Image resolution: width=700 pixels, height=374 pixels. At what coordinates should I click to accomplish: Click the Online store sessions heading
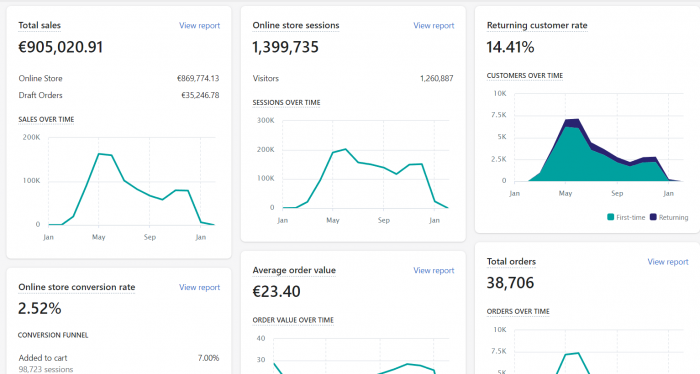[x=296, y=25]
